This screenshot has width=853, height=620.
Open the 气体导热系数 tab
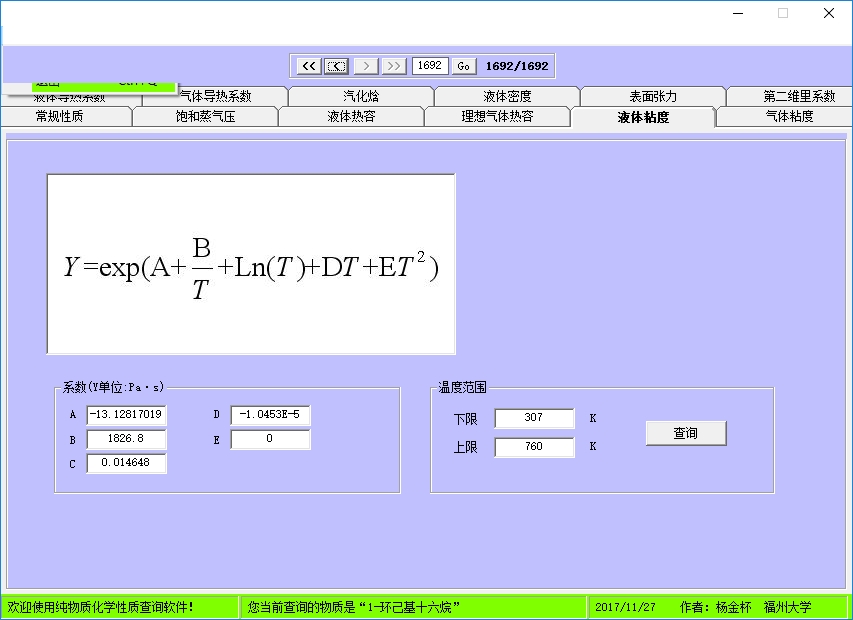tap(215, 96)
